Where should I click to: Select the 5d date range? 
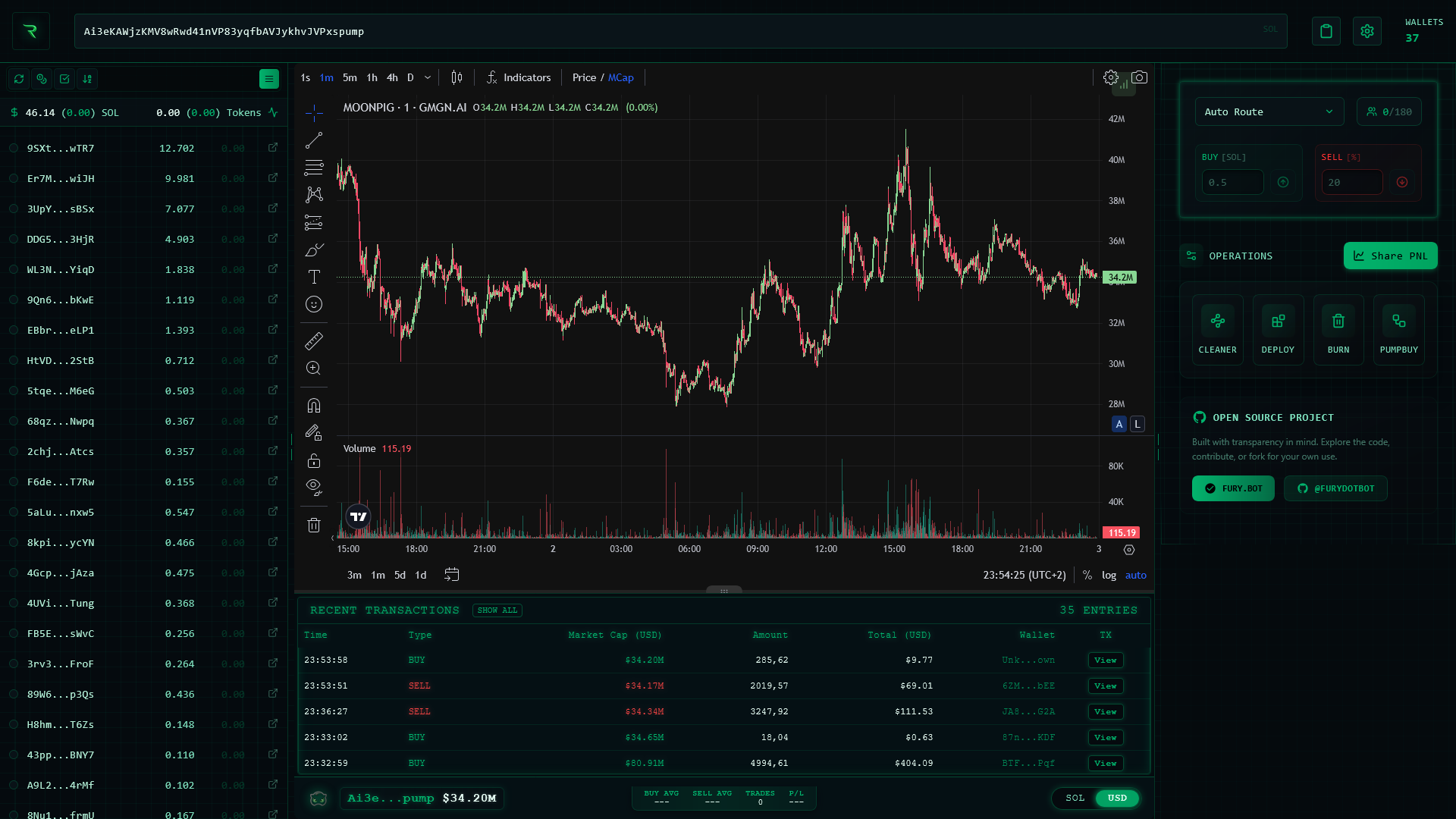400,575
